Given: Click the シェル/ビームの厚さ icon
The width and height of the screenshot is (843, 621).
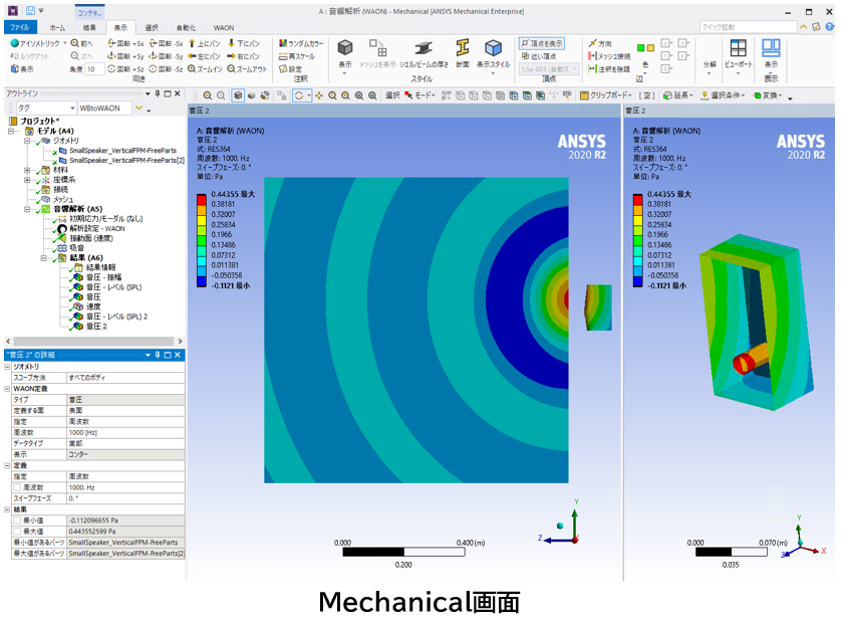Looking at the screenshot, I should [423, 48].
